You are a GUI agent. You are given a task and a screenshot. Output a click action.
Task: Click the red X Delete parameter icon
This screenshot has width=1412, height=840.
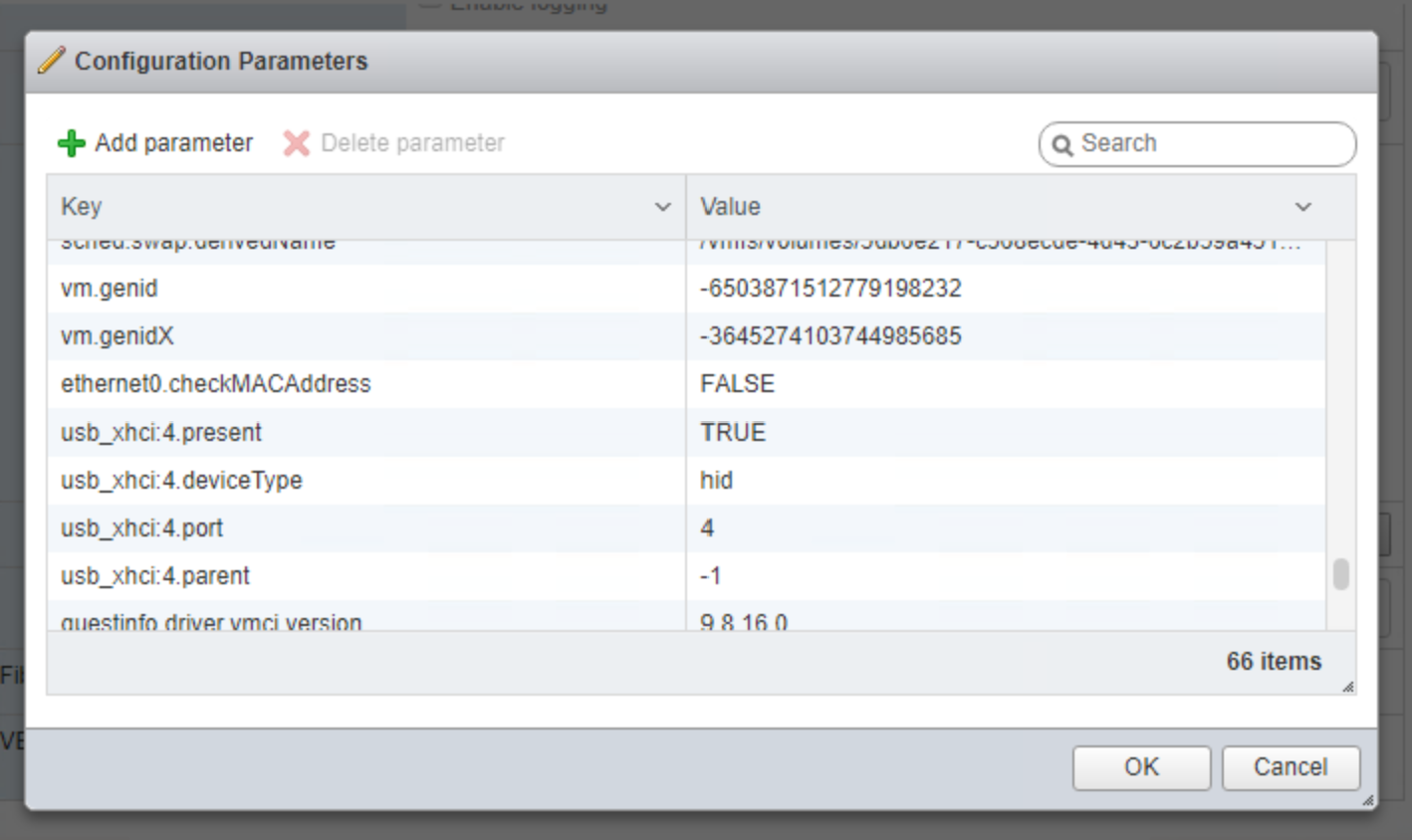[296, 143]
